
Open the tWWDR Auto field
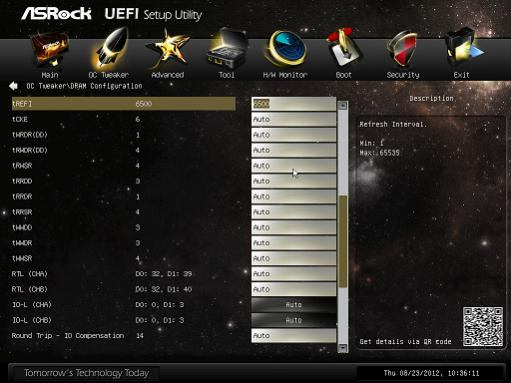coord(294,243)
